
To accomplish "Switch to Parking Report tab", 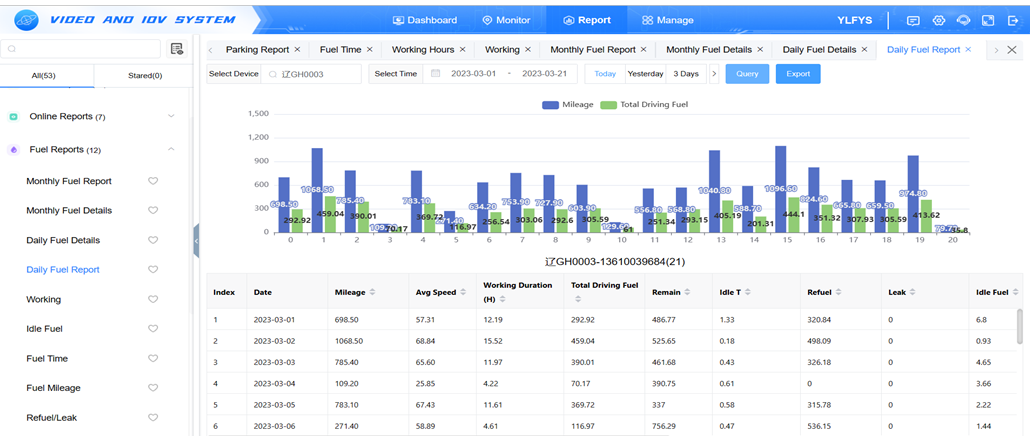I will (257, 49).
